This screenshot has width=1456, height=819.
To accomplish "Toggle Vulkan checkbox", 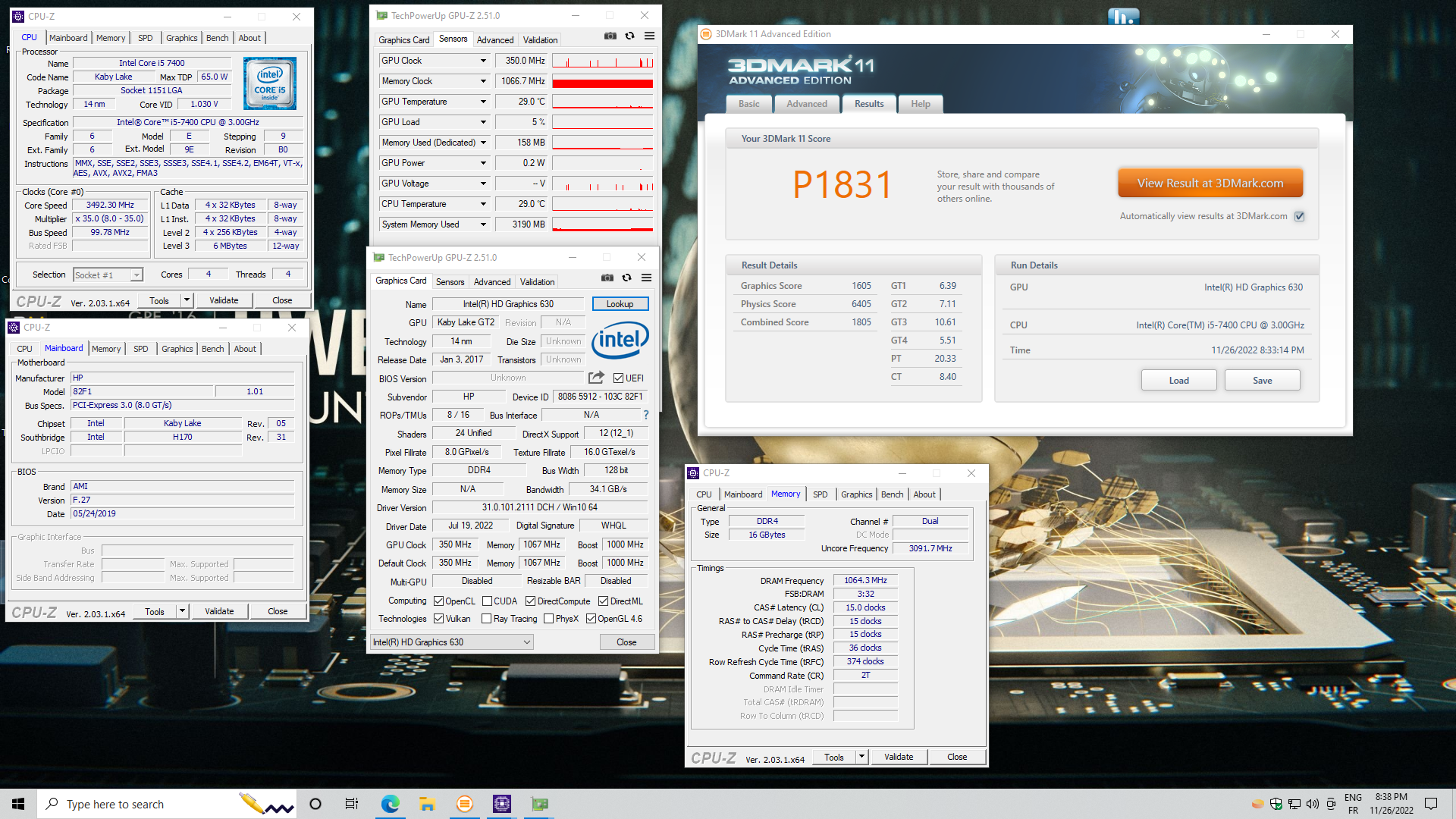I will (x=438, y=619).
